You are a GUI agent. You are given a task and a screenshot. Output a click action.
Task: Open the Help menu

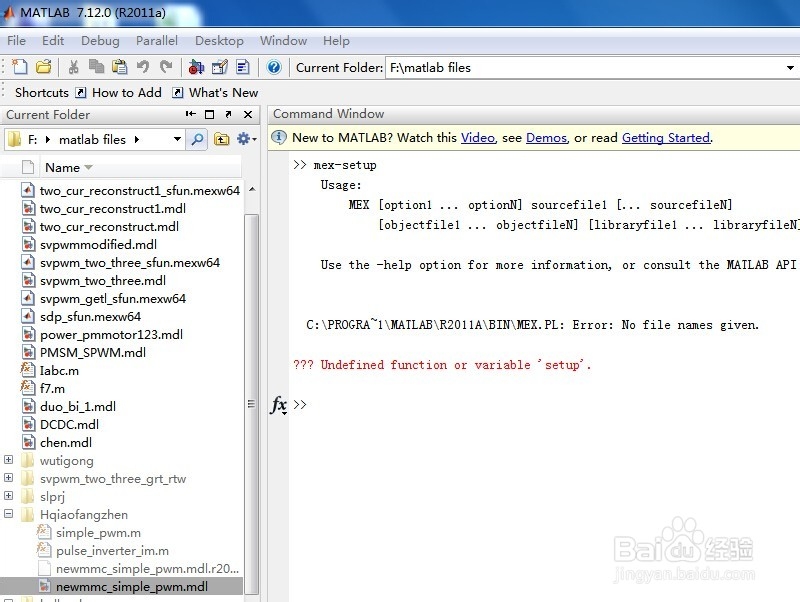[336, 41]
